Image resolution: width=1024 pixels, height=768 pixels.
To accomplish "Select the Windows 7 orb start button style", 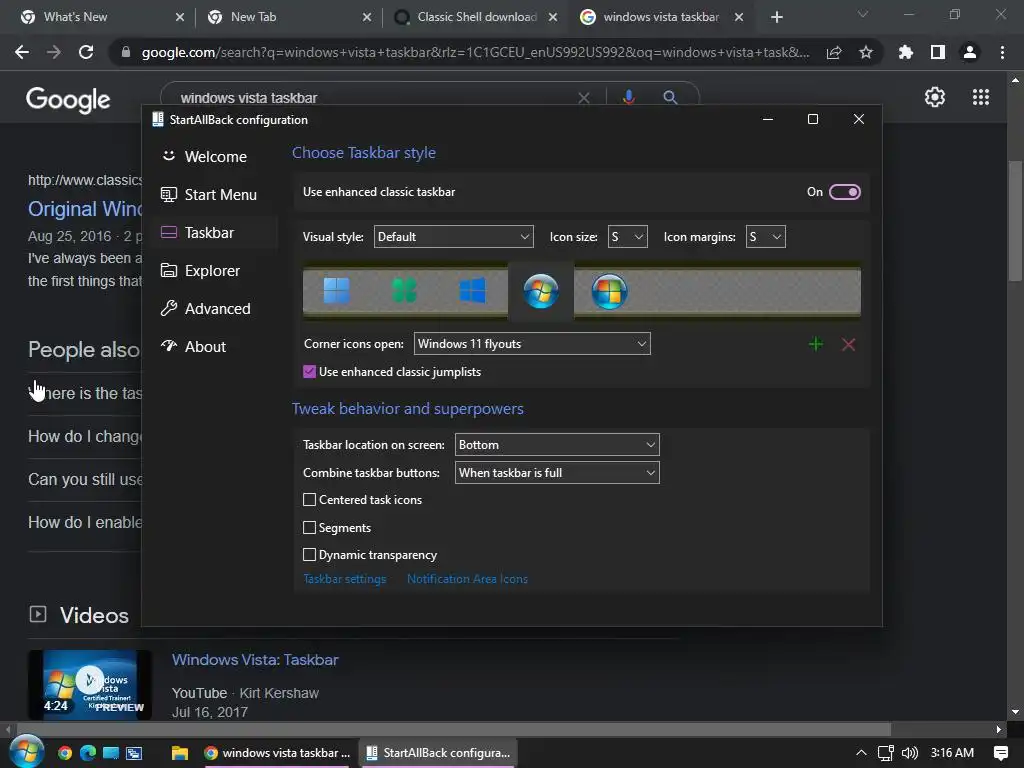I will click(541, 291).
